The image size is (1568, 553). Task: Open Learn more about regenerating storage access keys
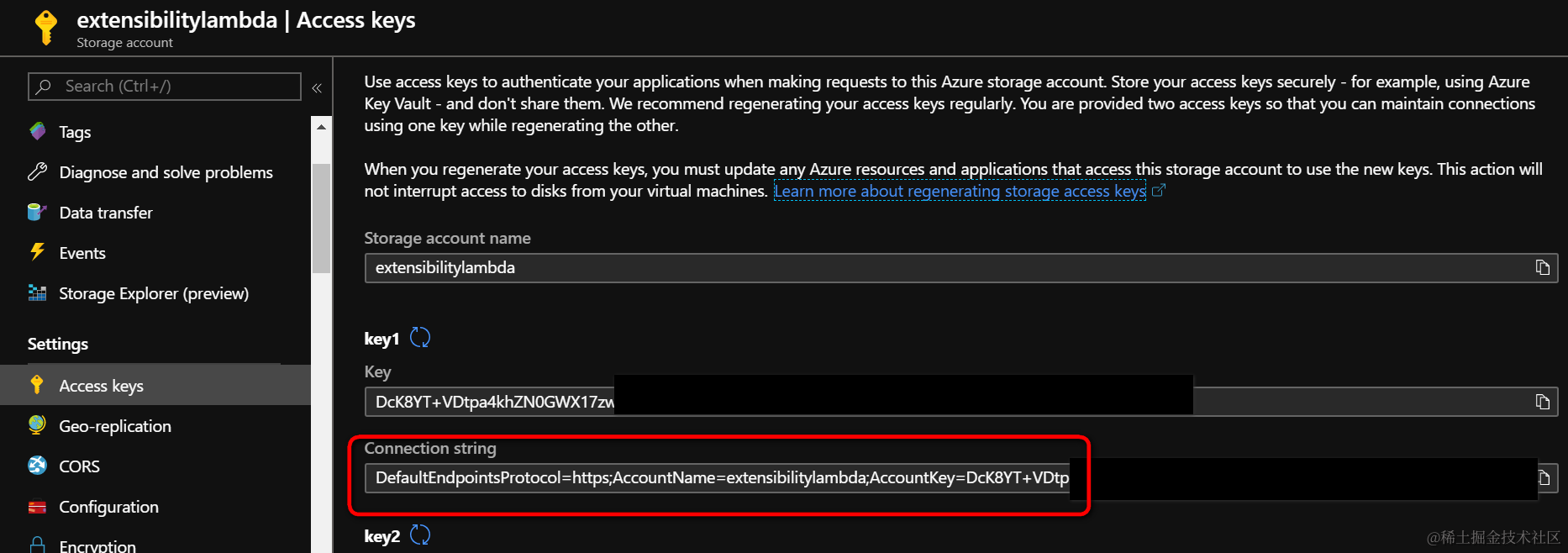tap(960, 192)
